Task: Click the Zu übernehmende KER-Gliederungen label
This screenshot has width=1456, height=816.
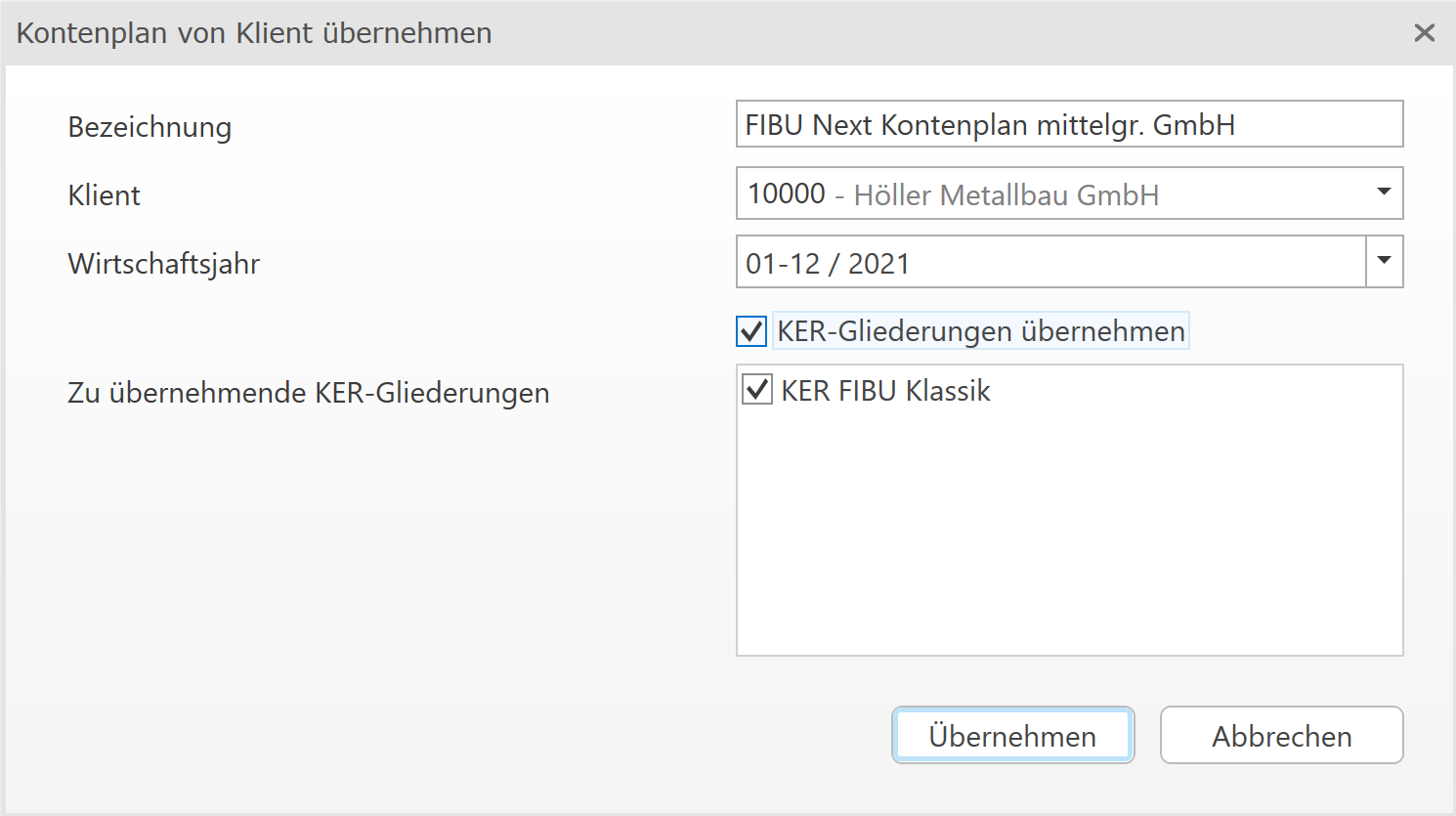Action: coord(308,393)
